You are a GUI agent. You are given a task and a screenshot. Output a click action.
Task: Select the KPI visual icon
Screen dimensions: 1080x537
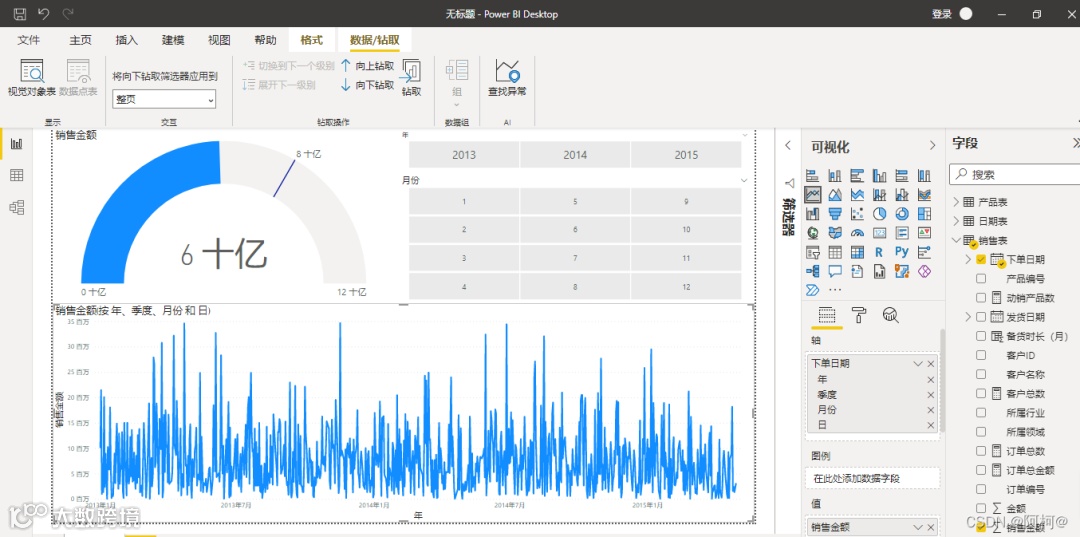[x=924, y=233]
